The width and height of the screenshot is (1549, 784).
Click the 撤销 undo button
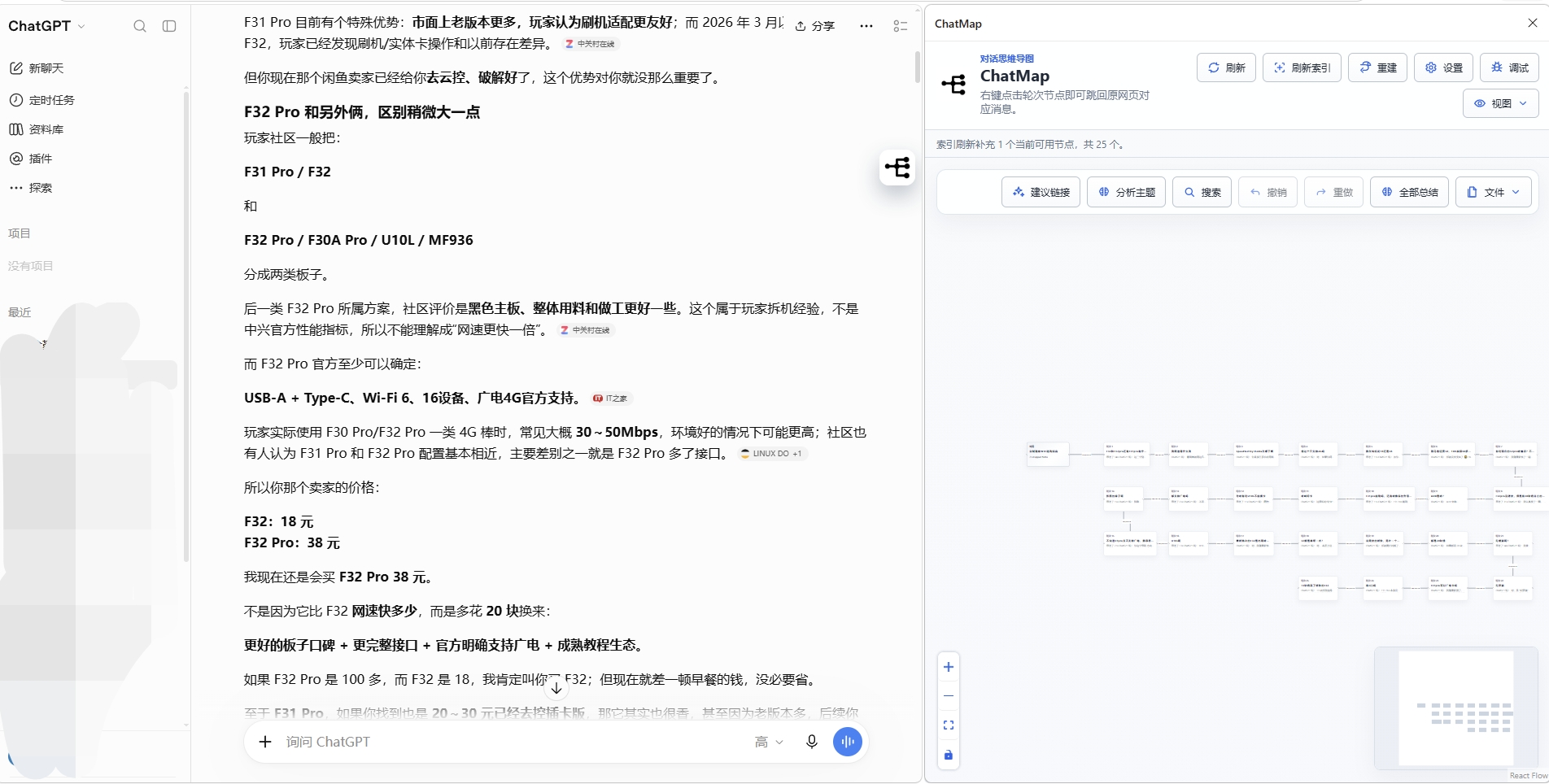click(1268, 192)
